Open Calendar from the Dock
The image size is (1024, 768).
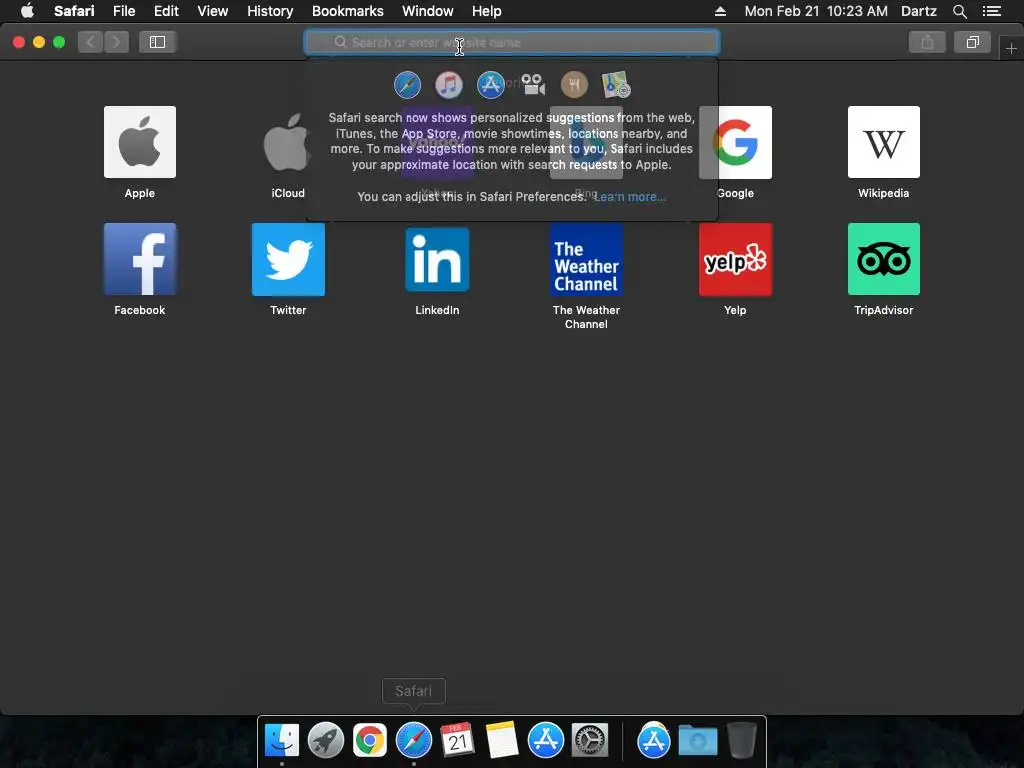(458, 741)
